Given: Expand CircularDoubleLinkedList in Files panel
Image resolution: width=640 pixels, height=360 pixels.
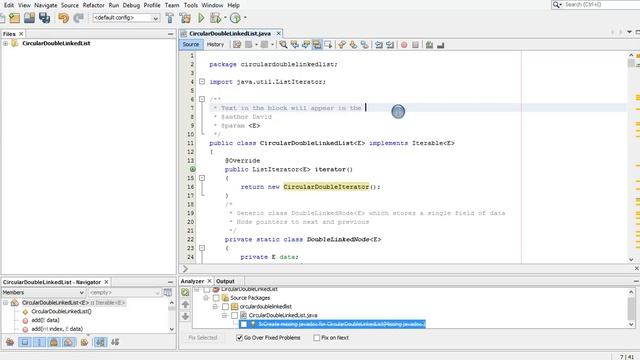Looking at the screenshot, I should pos(5,43).
